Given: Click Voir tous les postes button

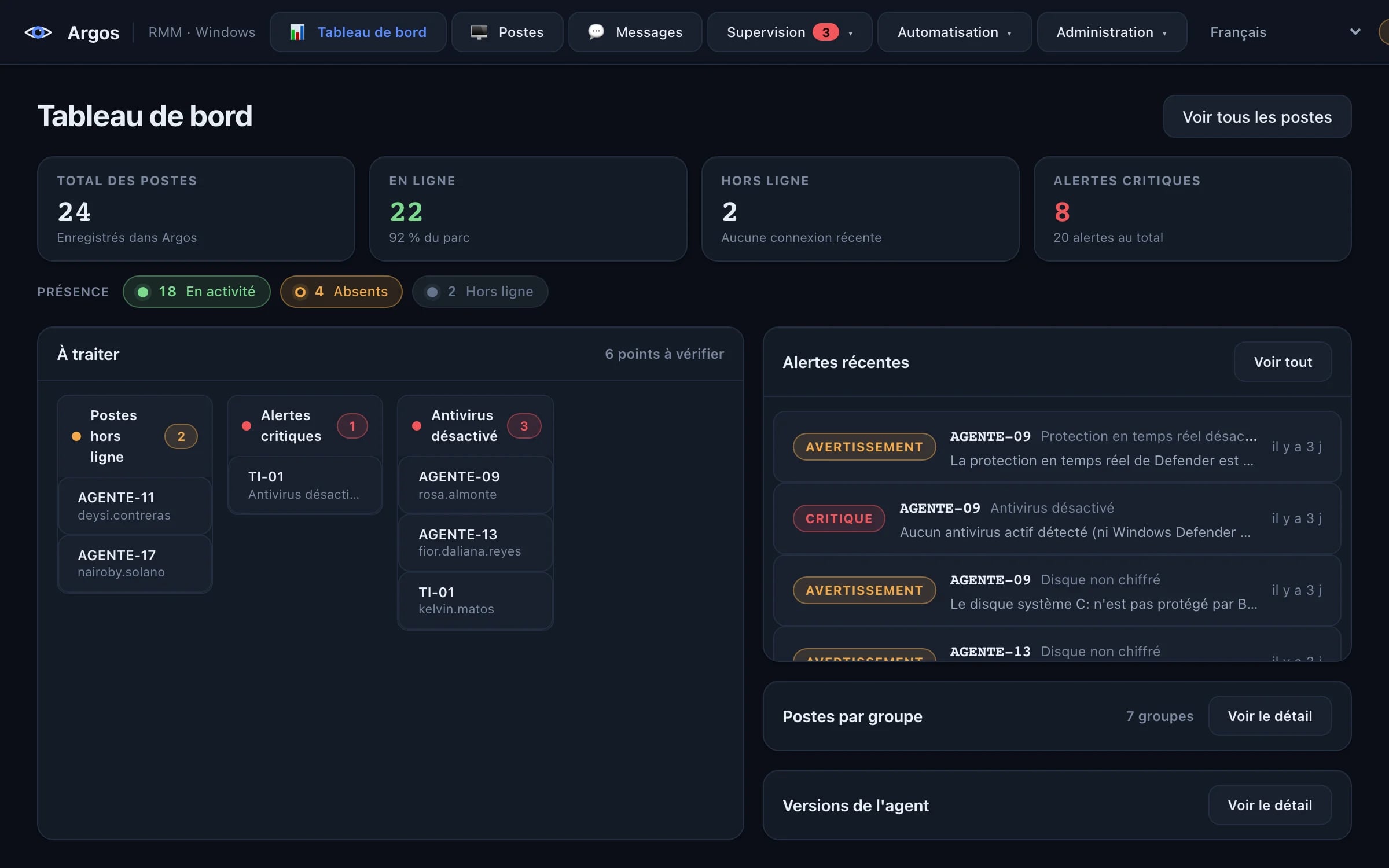Looking at the screenshot, I should [x=1257, y=116].
